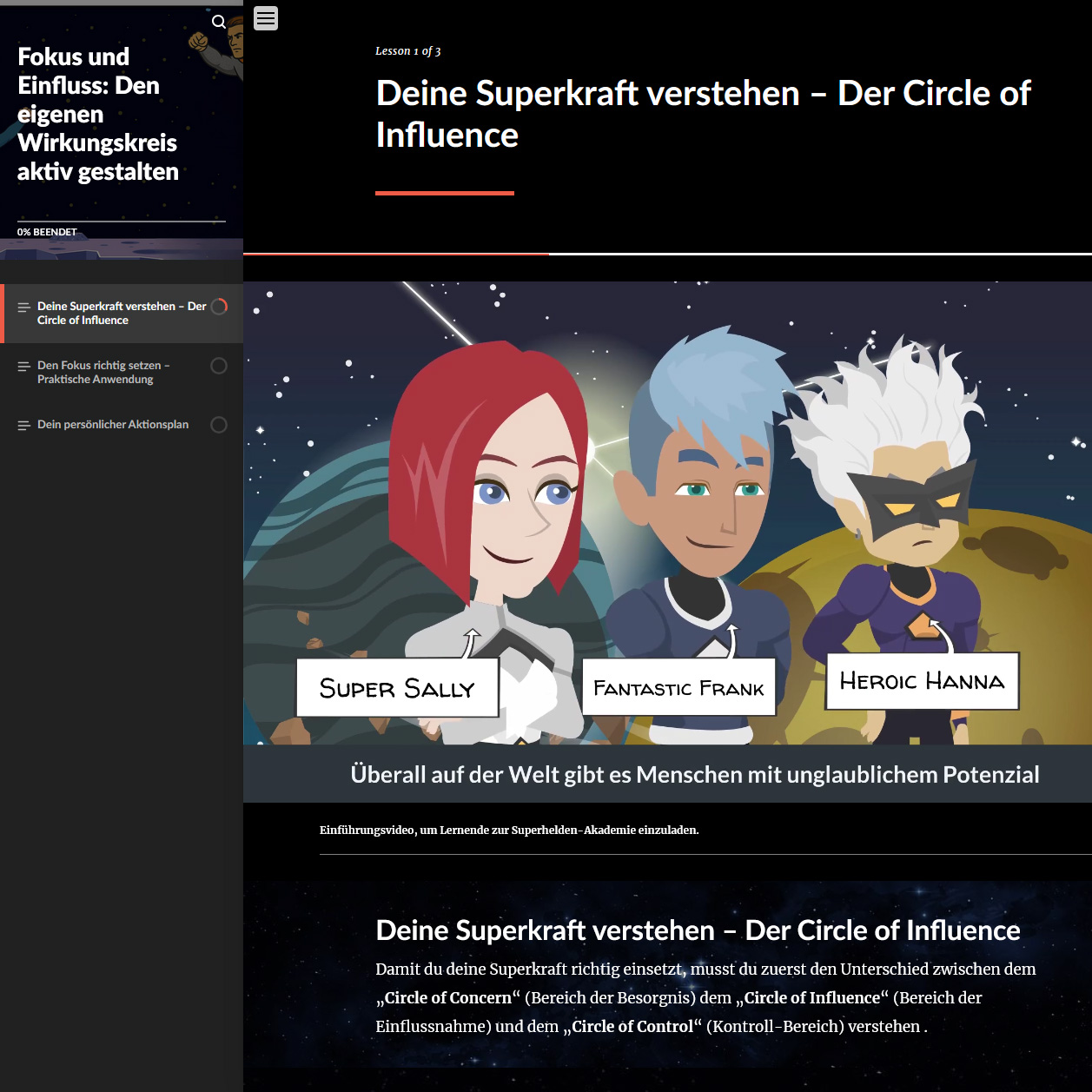Viewport: 1092px width, 1092px height.
Task: Click the 'Super Sally' name label
Action: [397, 688]
